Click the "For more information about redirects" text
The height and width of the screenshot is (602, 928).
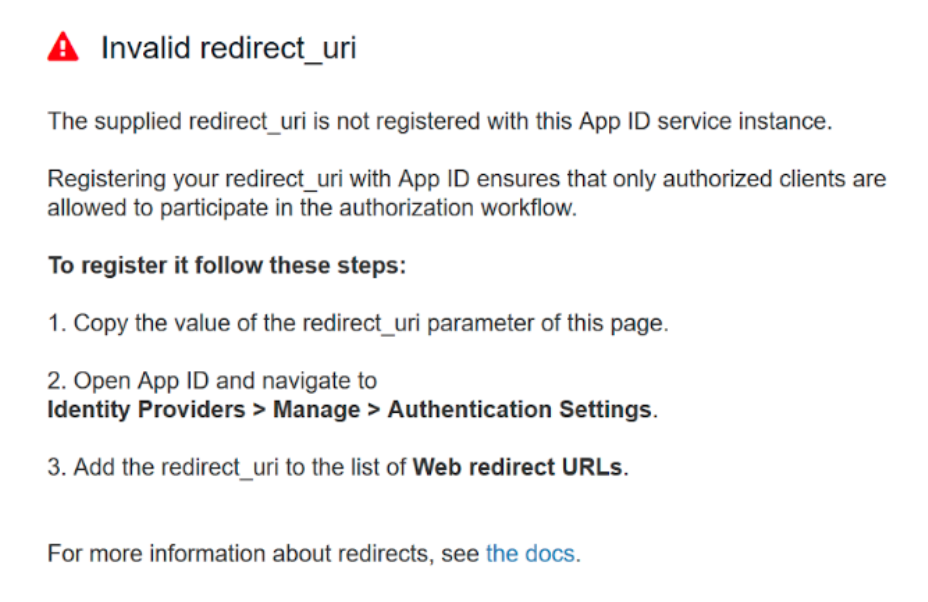pyautogui.click(x=264, y=553)
